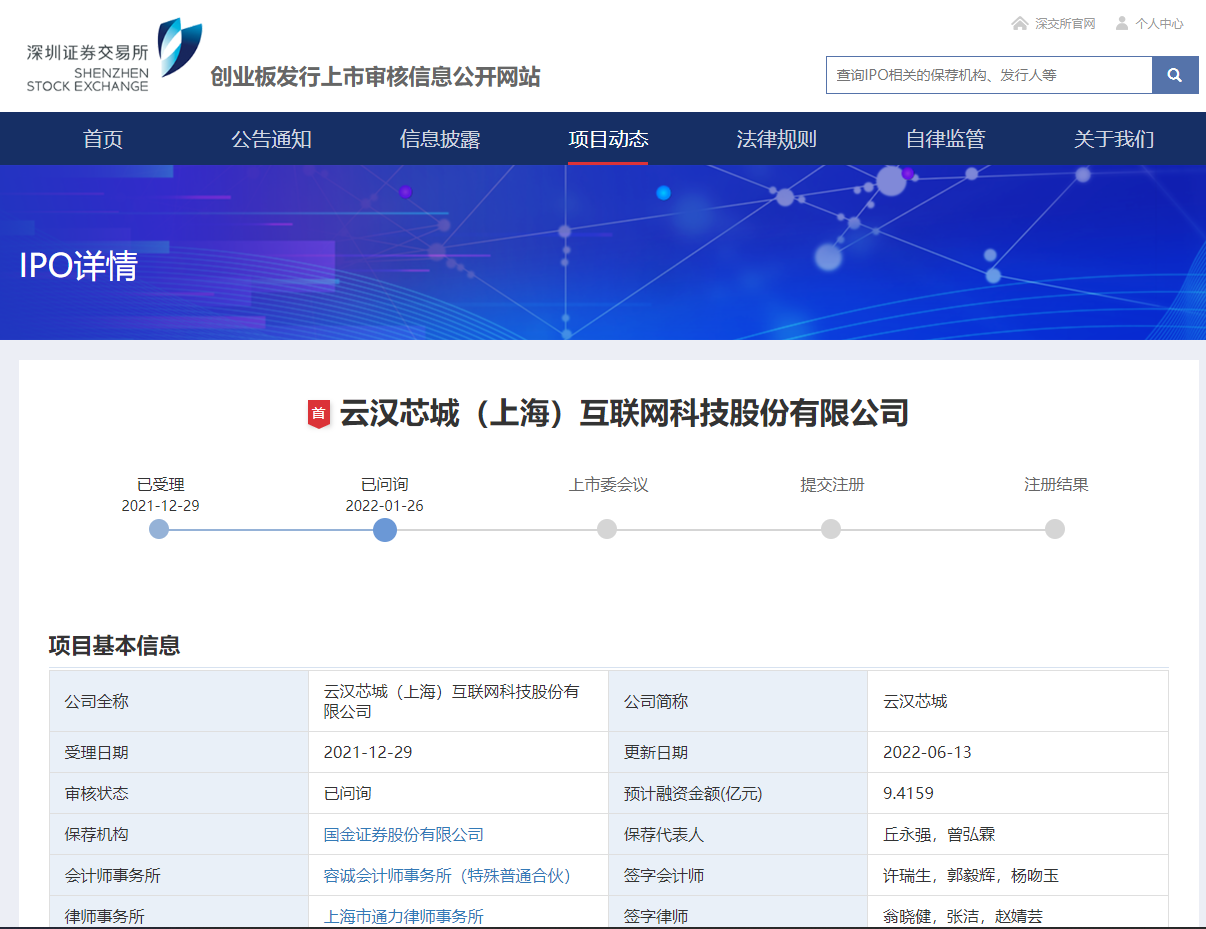The height and width of the screenshot is (929, 1206).
Task: Click the home icon beside 深交所官网
Action: 1019,23
